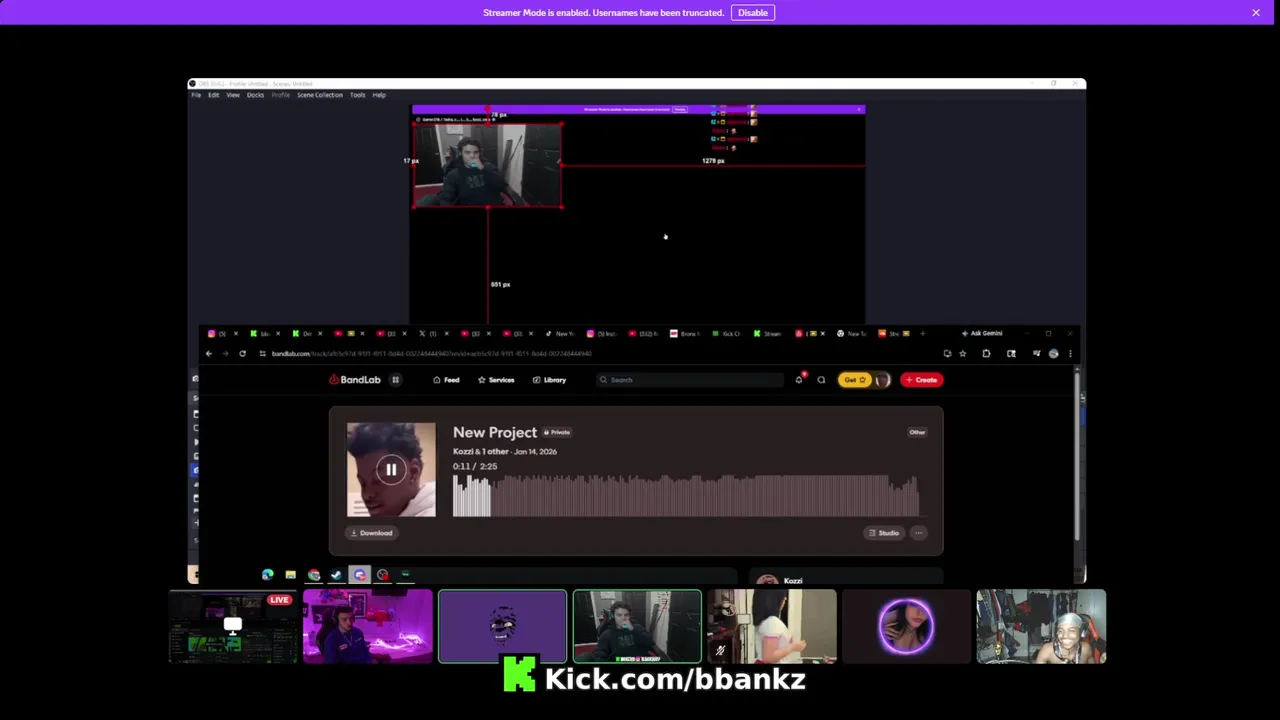Viewport: 1280px width, 720px height.
Task: Open the Feed page
Action: point(446,380)
